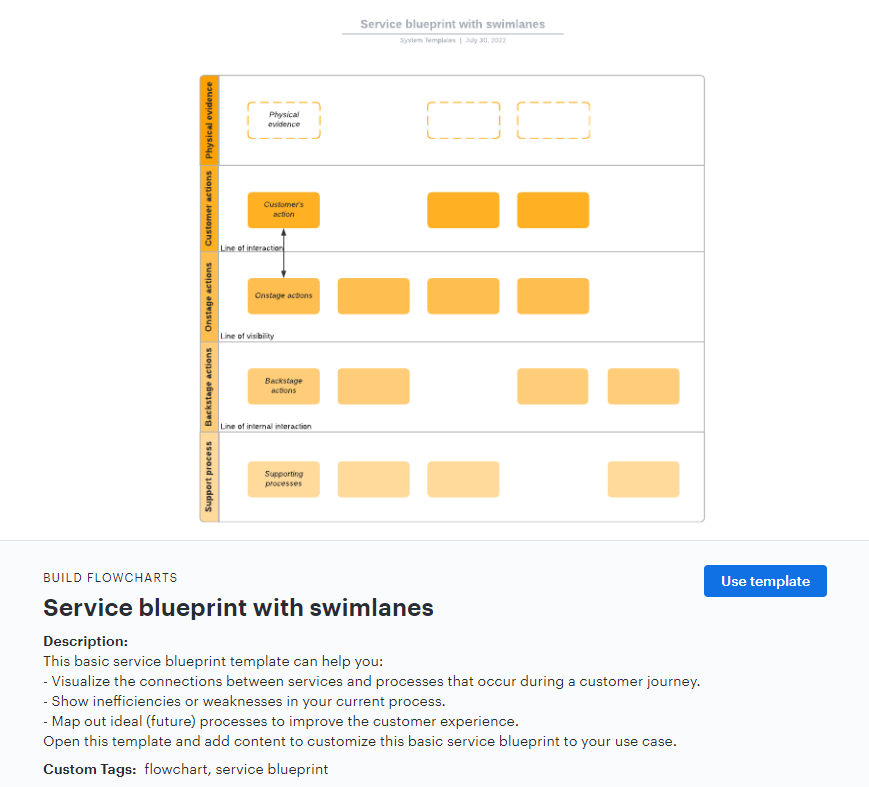Click the labeled "Onstage actions" box
Image resolution: width=869 pixels, height=787 pixels.
click(284, 296)
